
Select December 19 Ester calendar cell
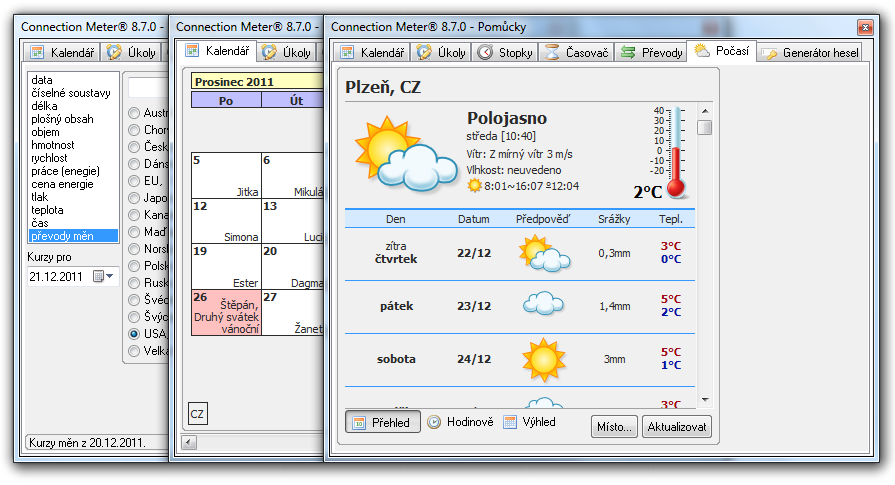click(226, 267)
